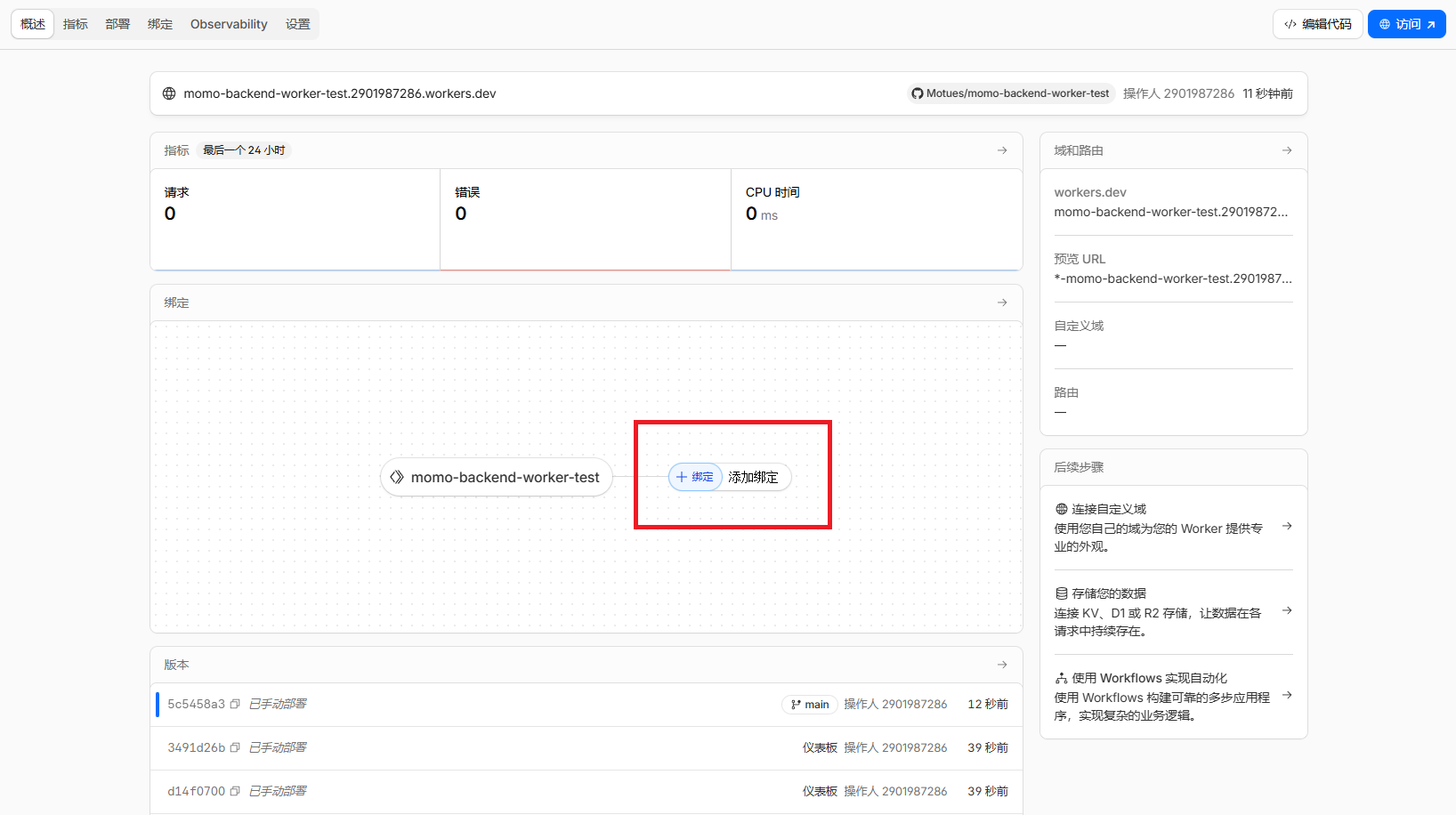Image resolution: width=1456 pixels, height=815 pixels.
Task: Select the momo-backend-worker-test node in the diagram
Action: coord(497,477)
